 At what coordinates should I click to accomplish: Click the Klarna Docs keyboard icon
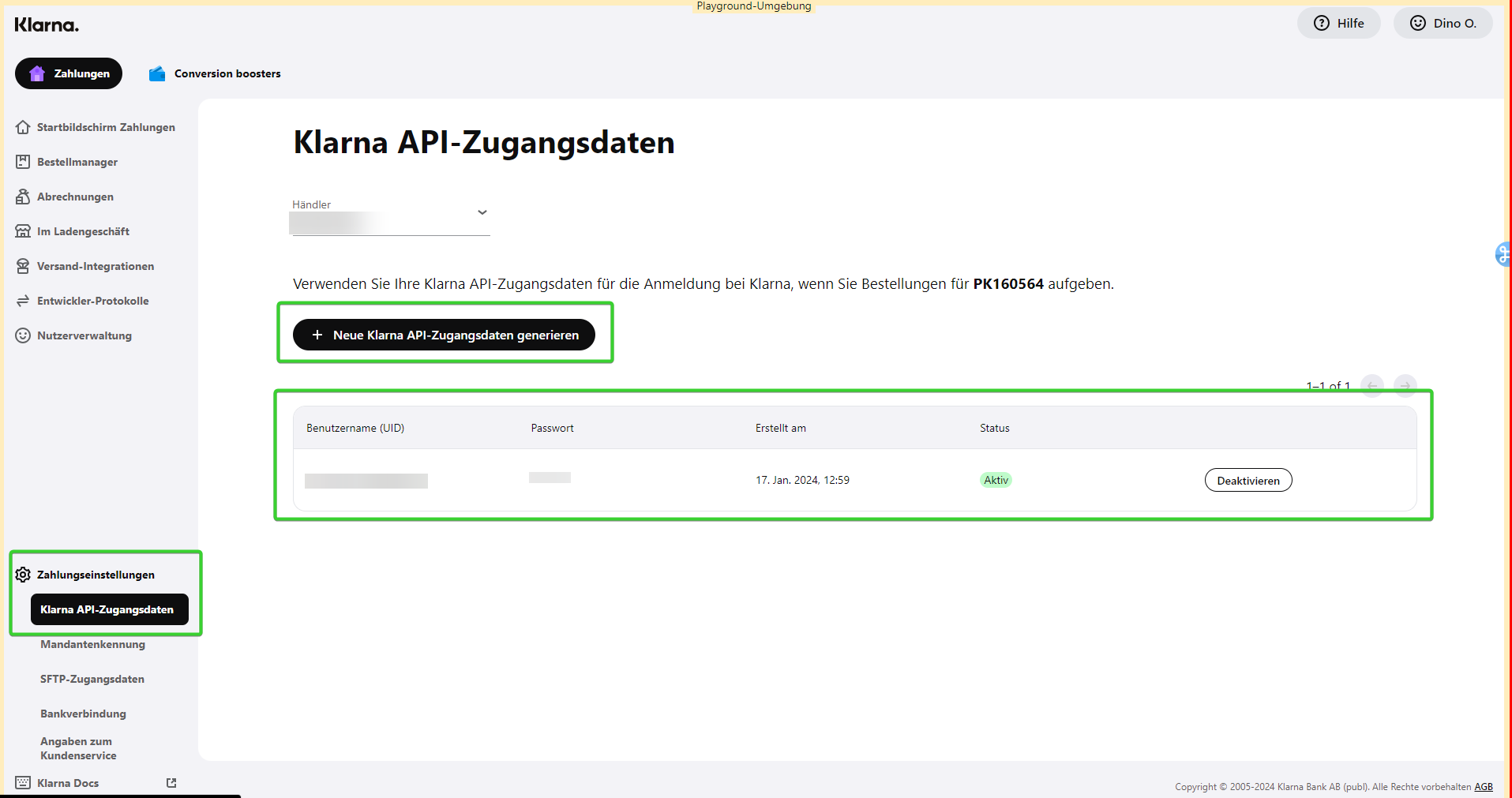coord(23,783)
